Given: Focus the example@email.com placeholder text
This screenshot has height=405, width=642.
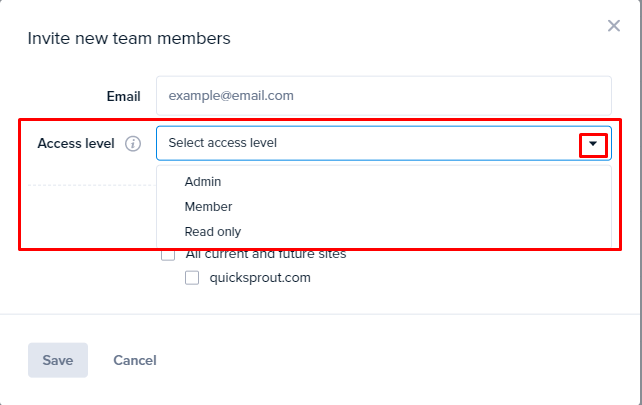Looking at the screenshot, I should (x=231, y=96).
